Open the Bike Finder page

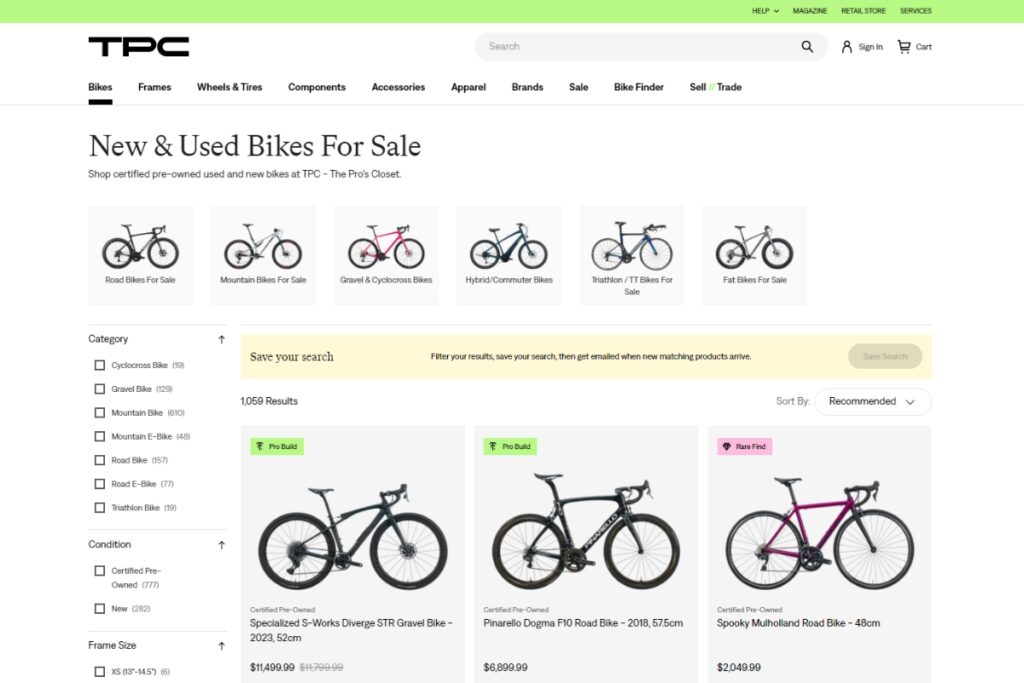click(639, 87)
